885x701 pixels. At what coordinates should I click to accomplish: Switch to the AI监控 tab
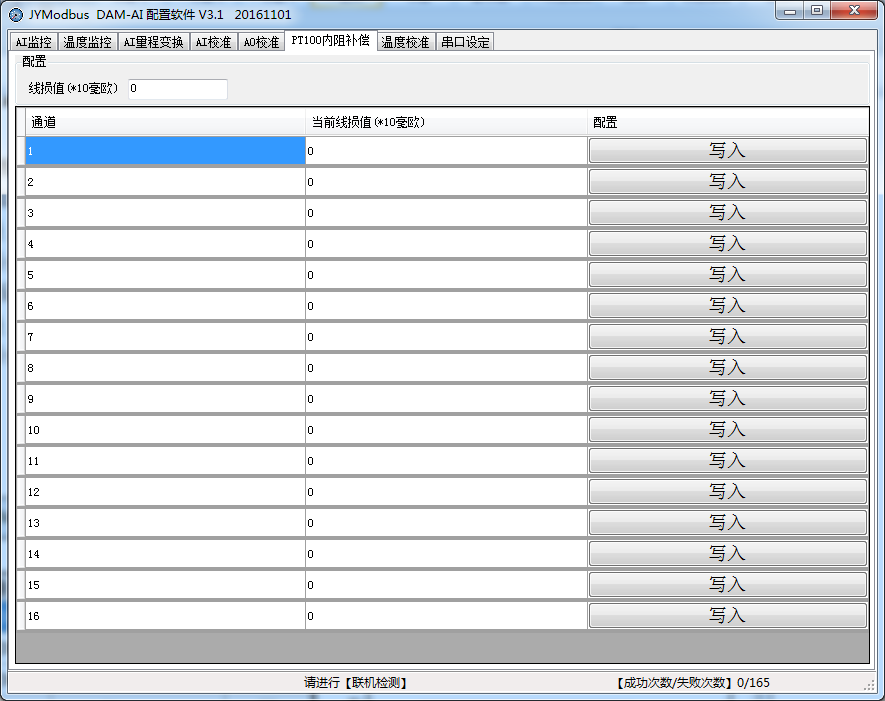(33, 42)
